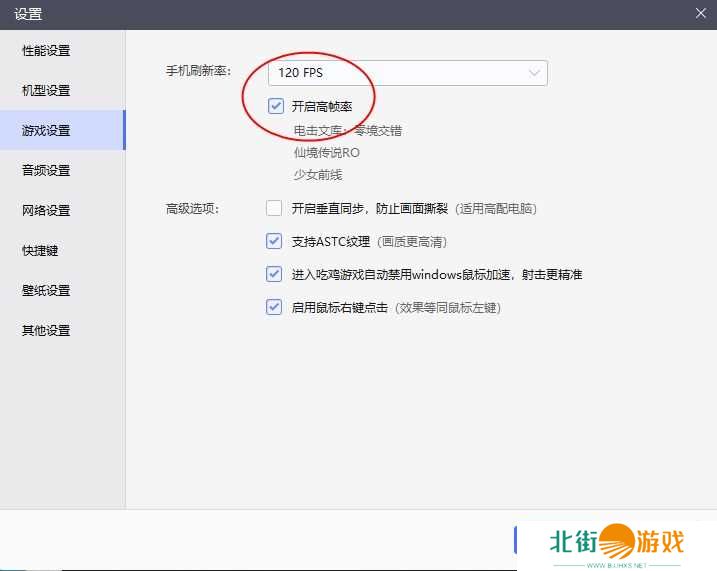Uncheck the 启用鼠标右键点击 checkbox
717x571 pixels.
tap(274, 307)
